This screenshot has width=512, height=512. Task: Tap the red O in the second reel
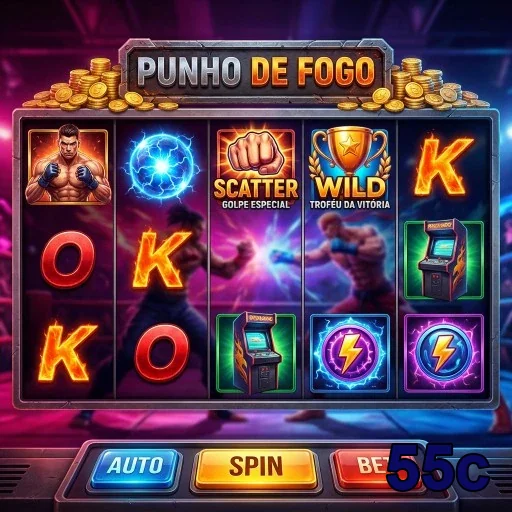162,353
